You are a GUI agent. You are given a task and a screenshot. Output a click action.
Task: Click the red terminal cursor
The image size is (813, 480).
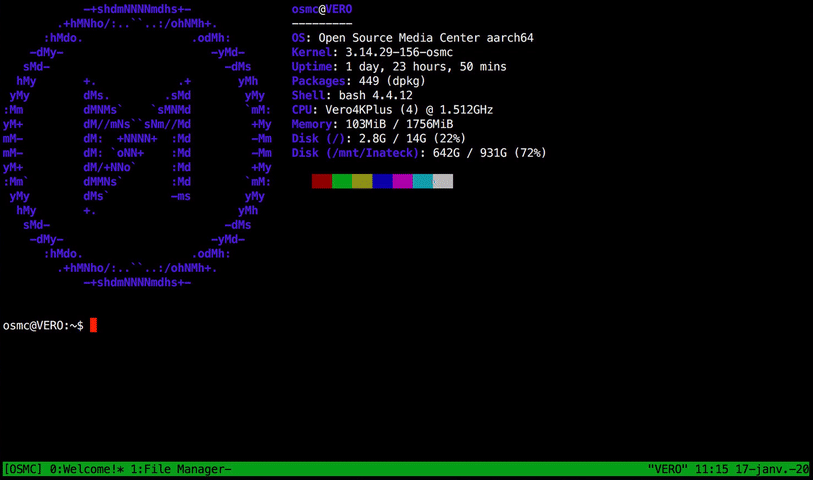(93, 325)
